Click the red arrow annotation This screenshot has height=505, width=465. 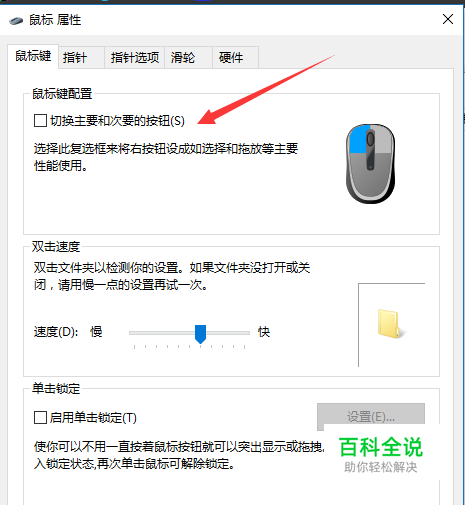click(x=266, y=89)
